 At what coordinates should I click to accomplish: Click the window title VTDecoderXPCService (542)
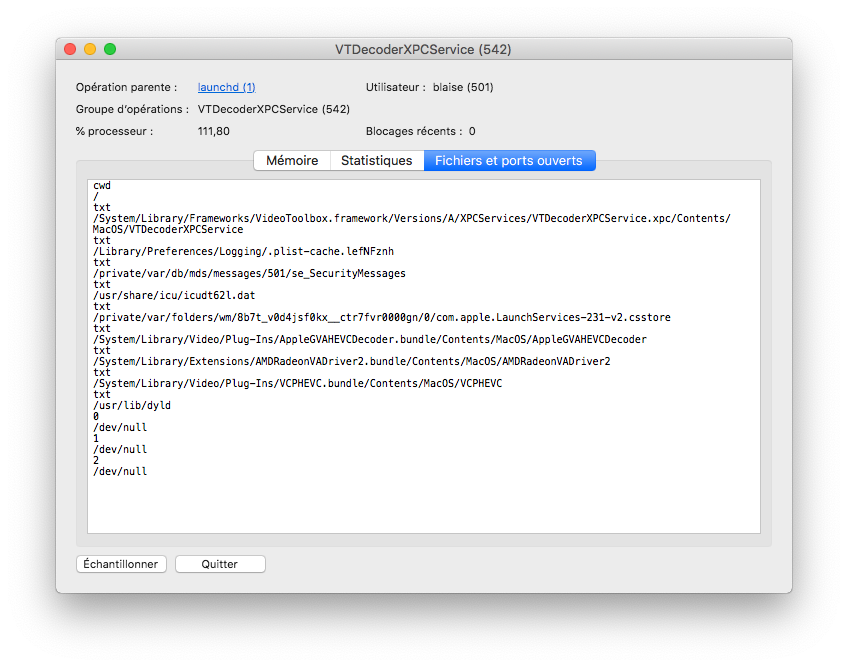(423, 49)
